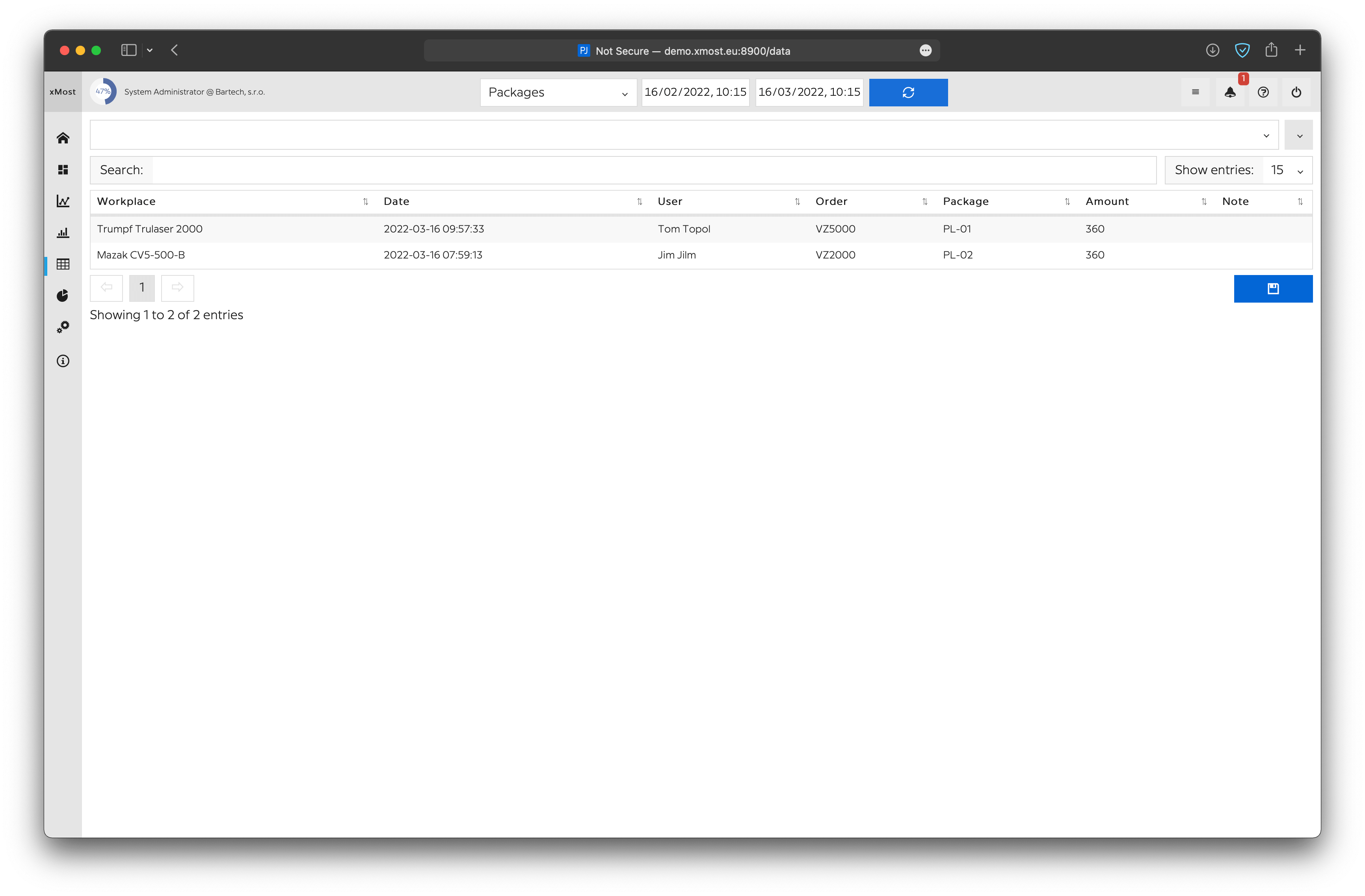Open the bar chart view in sidebar

(x=63, y=232)
